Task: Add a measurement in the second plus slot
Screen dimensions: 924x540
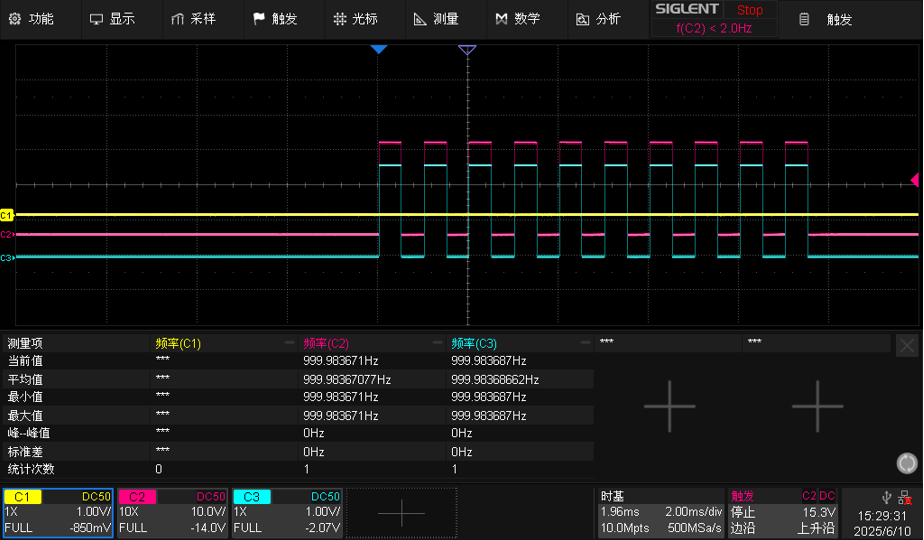Action: (817, 406)
